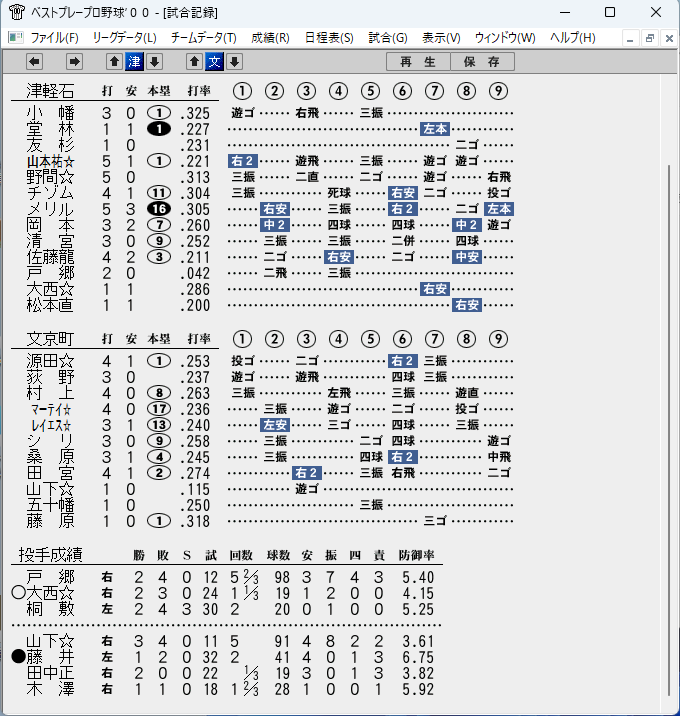Click 田宮's 右2 result in 3rd inning
The height and width of the screenshot is (716, 680).
[306, 473]
